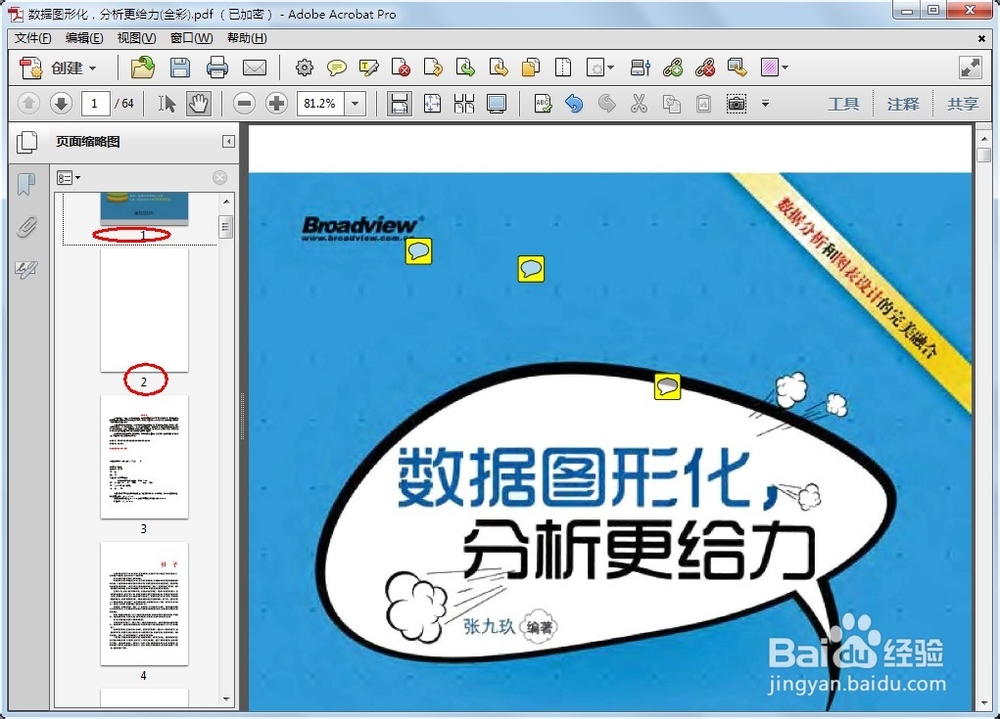Click the scissors cut icon
The height and width of the screenshot is (719, 1000).
638,103
